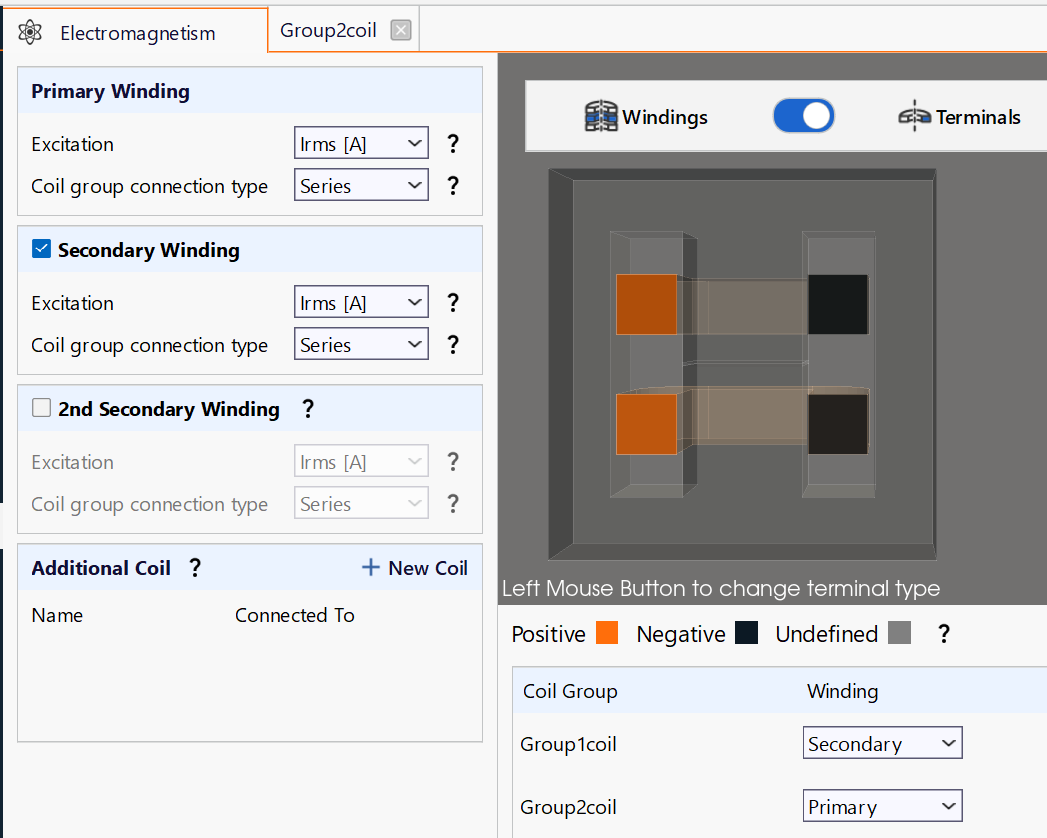Click the Undefined gray legend swatch
The width and height of the screenshot is (1047, 838).
point(899,632)
